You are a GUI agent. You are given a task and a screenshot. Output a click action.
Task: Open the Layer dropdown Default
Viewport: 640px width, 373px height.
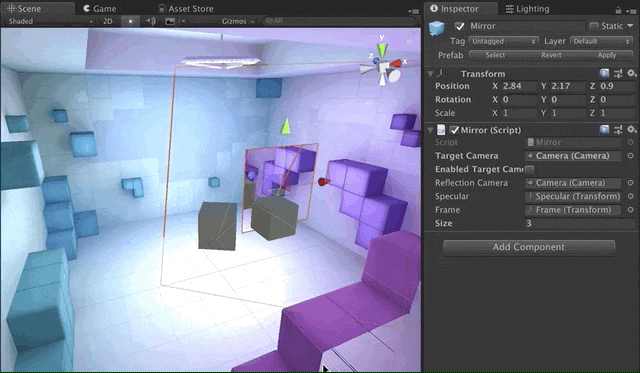point(602,41)
